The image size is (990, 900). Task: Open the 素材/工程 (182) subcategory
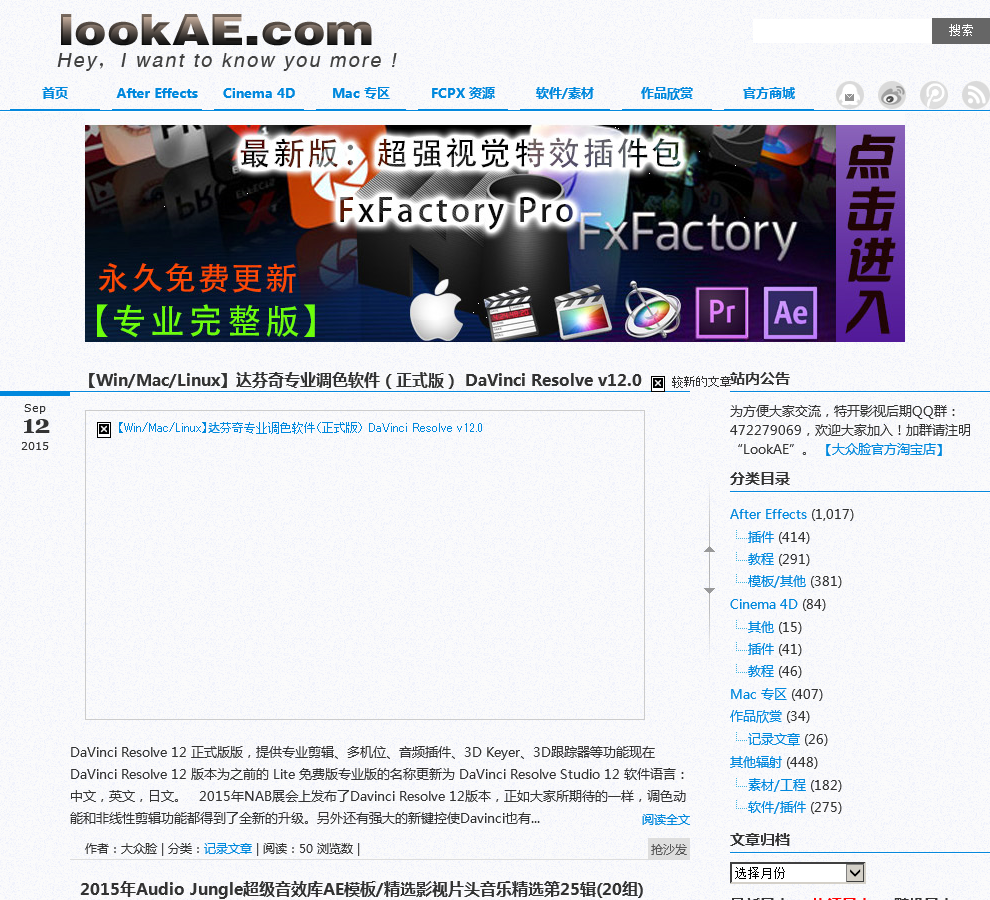click(x=777, y=785)
